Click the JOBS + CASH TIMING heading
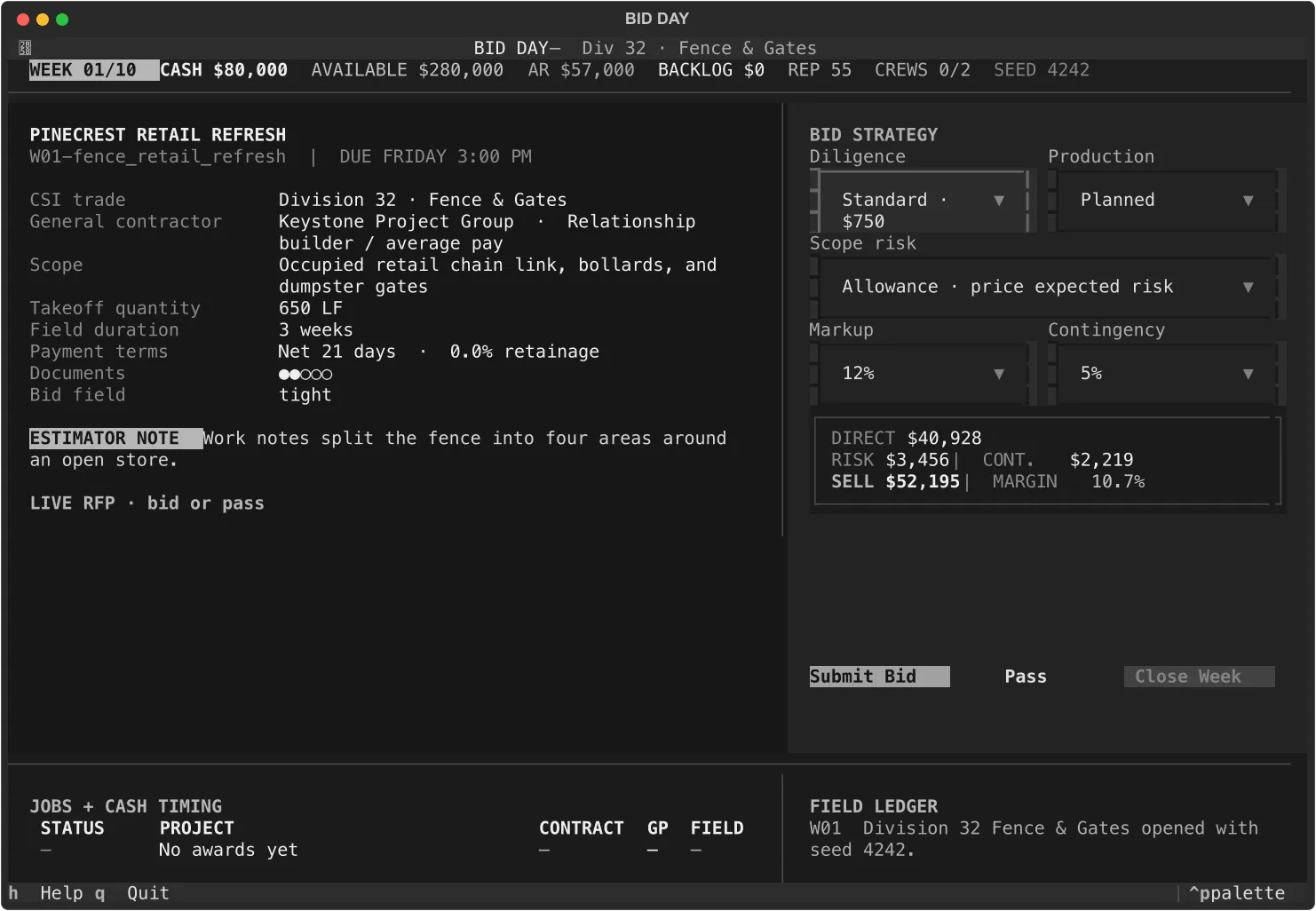Image resolution: width=1316 pixels, height=911 pixels. [126, 807]
